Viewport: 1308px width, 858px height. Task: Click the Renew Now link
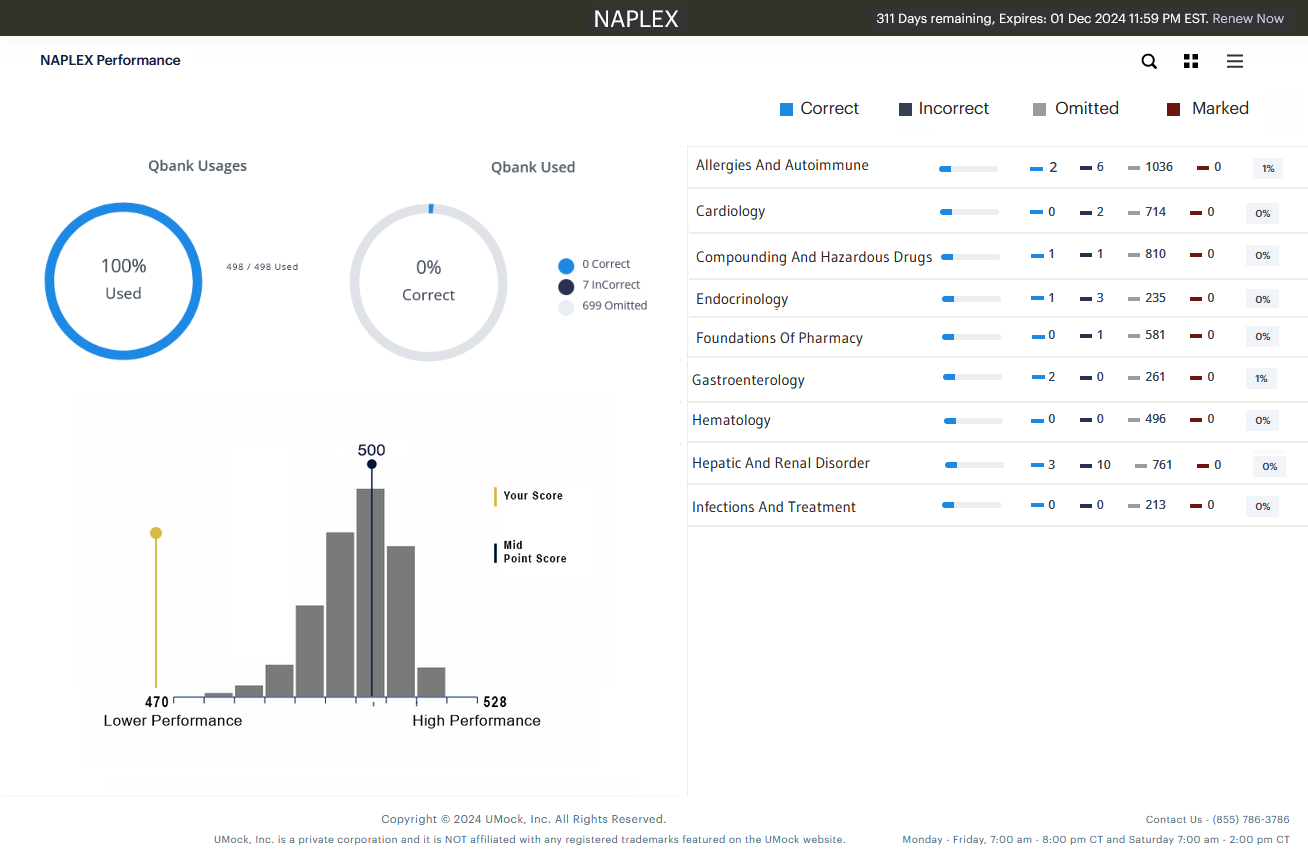coord(1248,18)
